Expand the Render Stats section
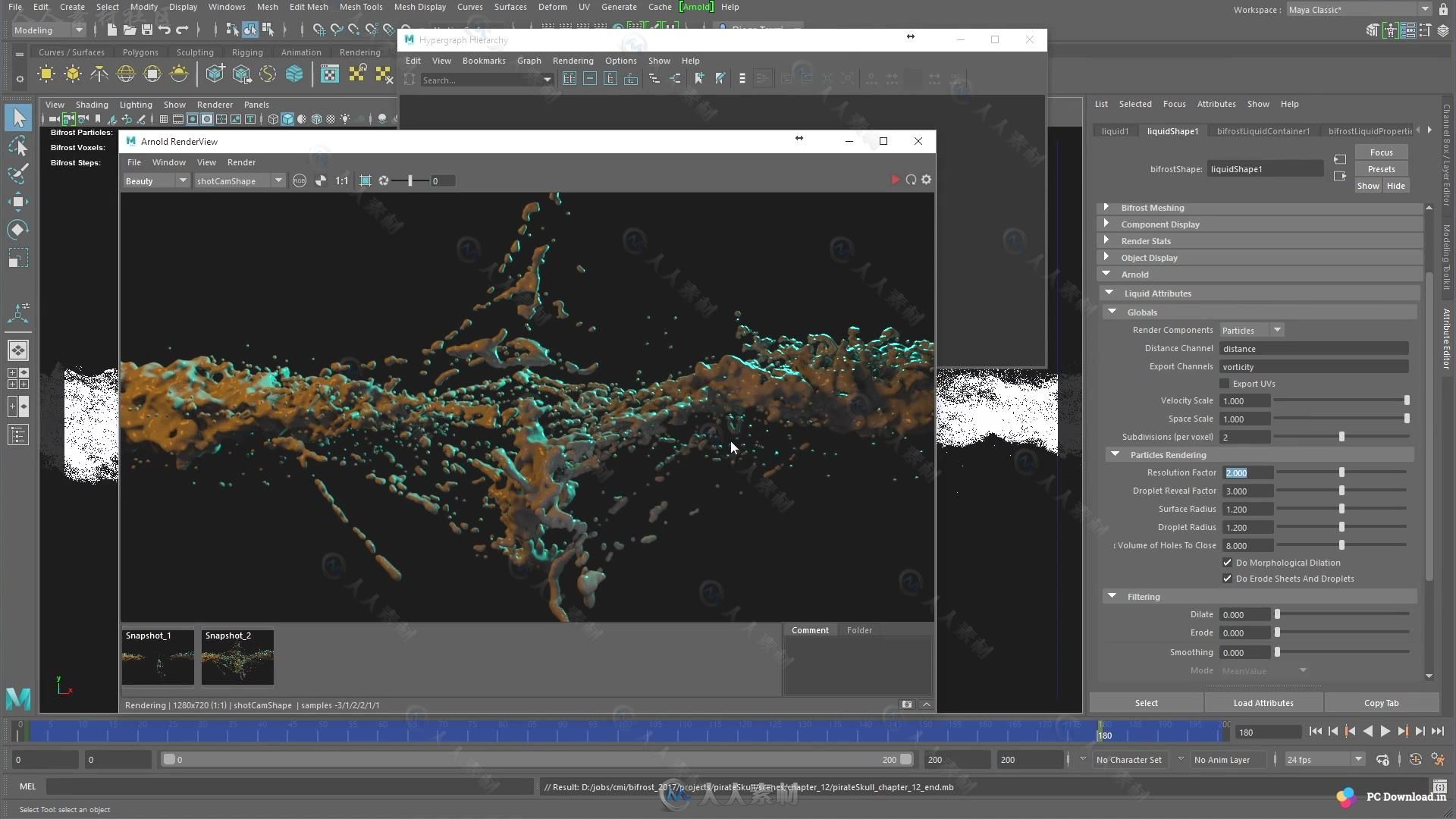This screenshot has height=819, width=1456. pos(1260,241)
